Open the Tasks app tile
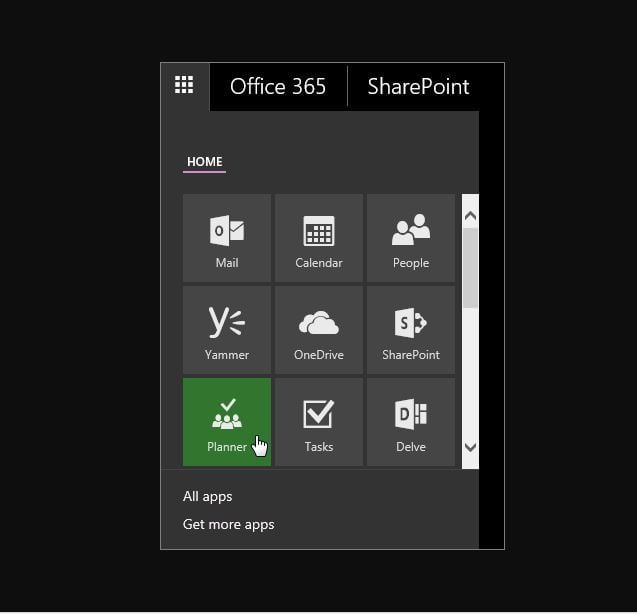 319,422
